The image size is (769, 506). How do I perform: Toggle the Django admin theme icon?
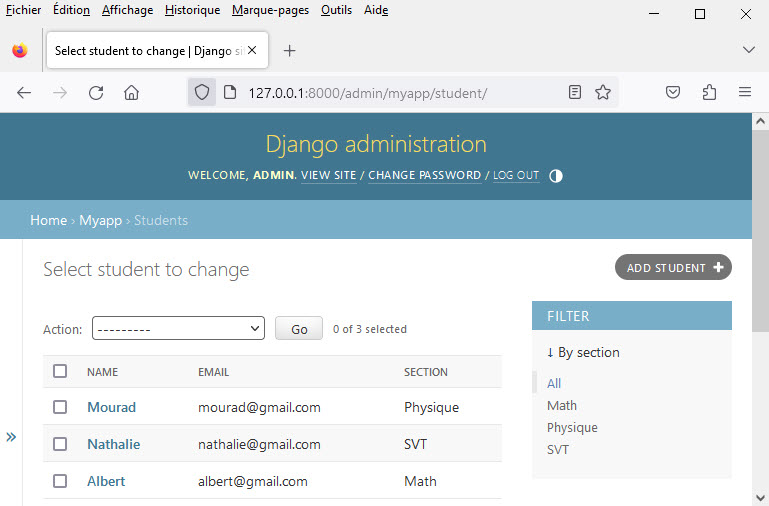click(x=556, y=176)
